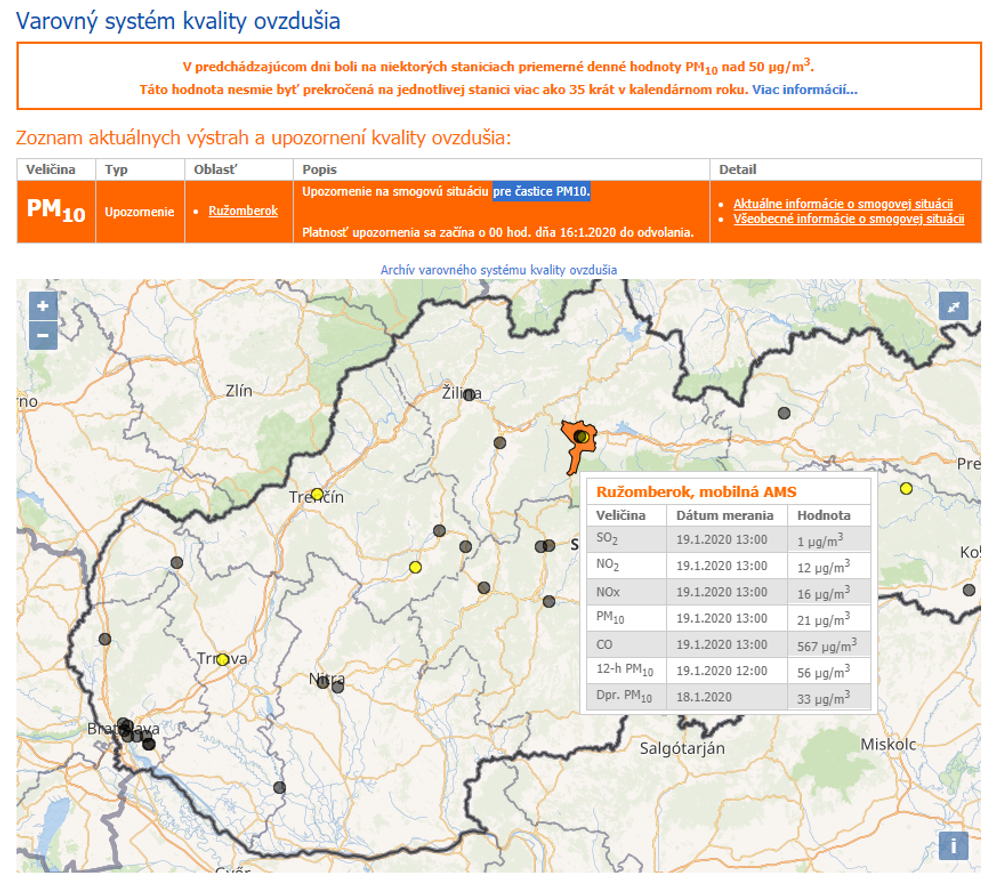Click the gray station marker beside Nitra
1000x882 pixels.
[338, 686]
